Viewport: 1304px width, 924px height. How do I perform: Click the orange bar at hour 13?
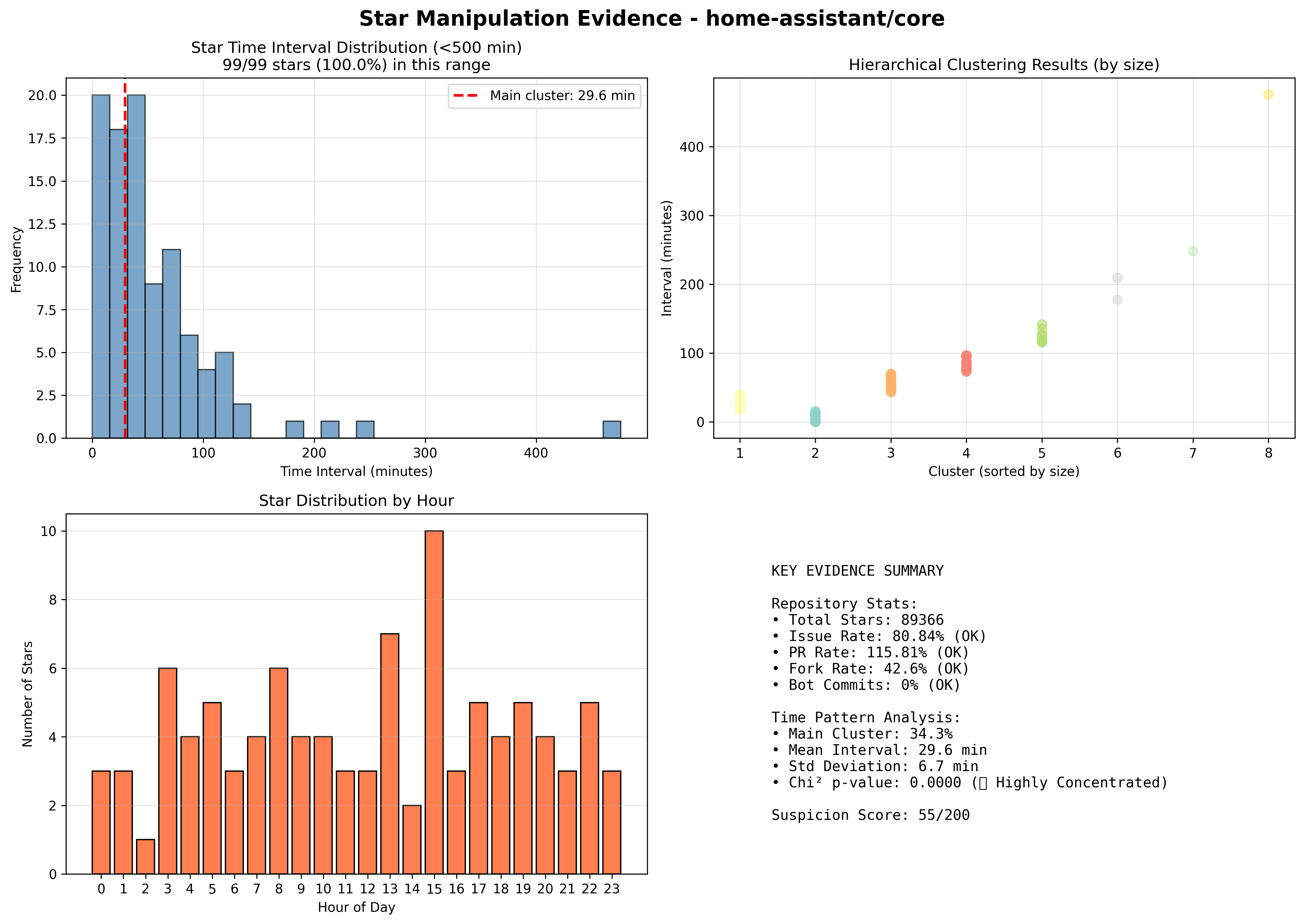pyautogui.click(x=390, y=754)
